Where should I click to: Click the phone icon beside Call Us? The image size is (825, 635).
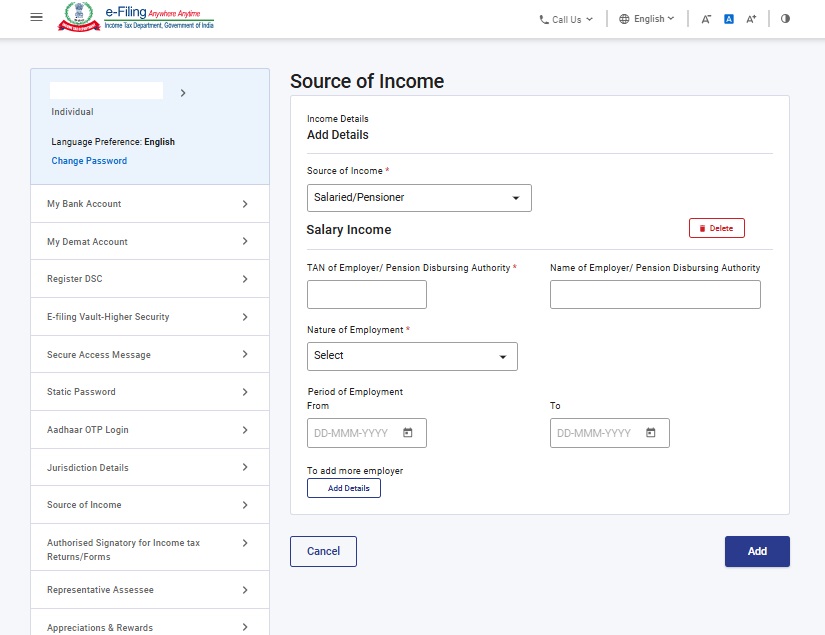[x=544, y=20]
